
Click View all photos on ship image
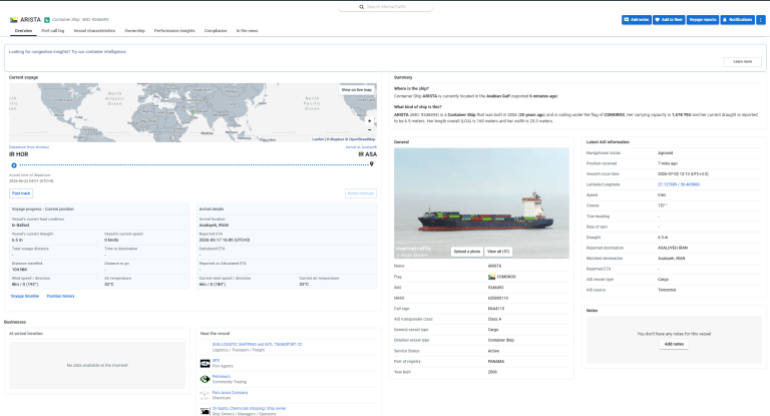coord(498,251)
